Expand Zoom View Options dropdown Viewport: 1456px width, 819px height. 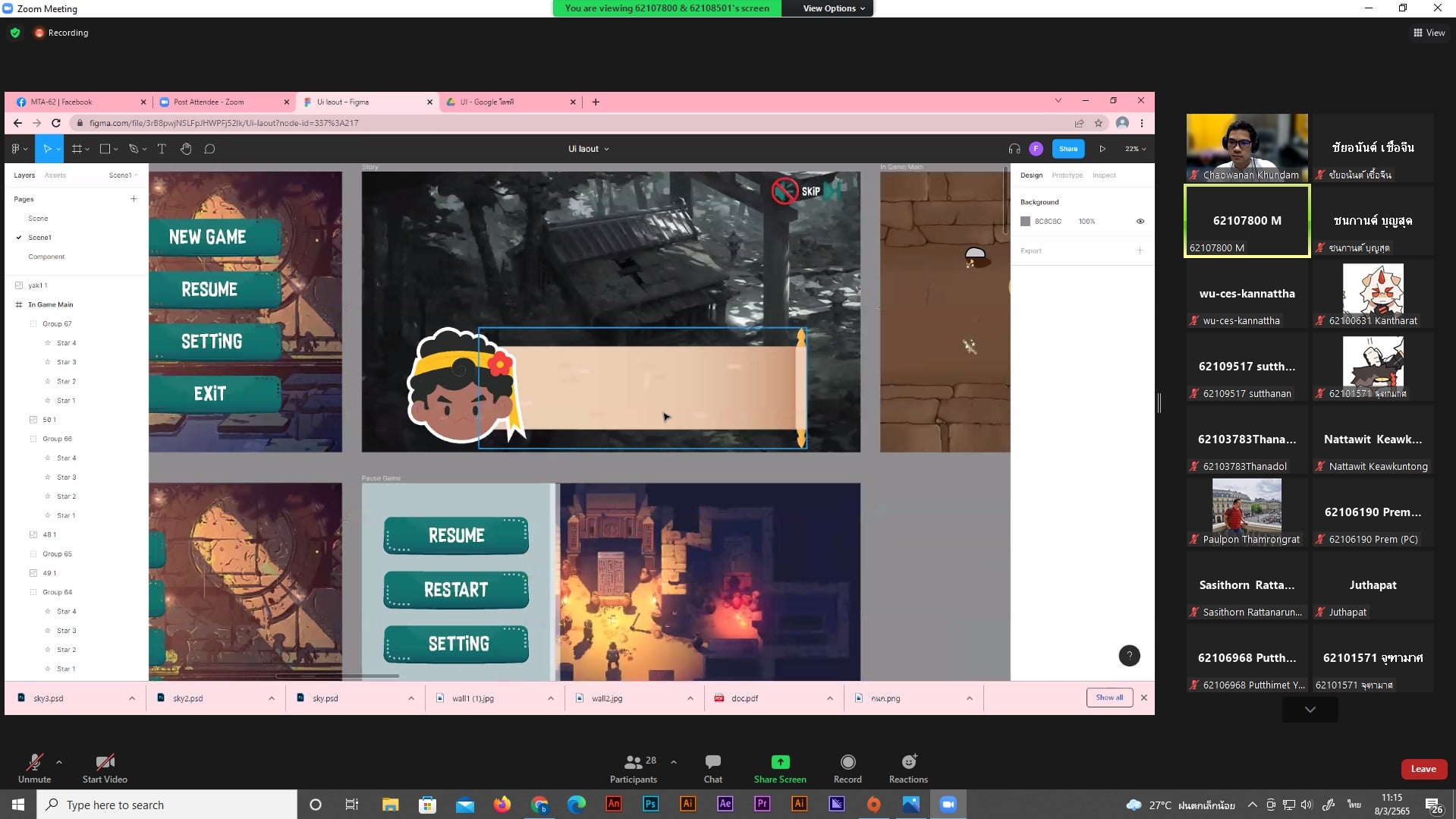[834, 8]
